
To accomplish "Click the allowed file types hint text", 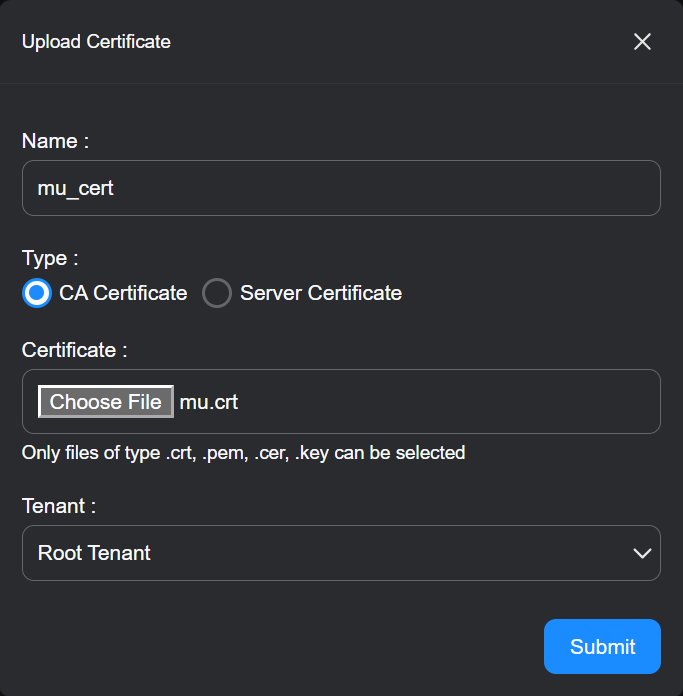I will (x=243, y=453).
